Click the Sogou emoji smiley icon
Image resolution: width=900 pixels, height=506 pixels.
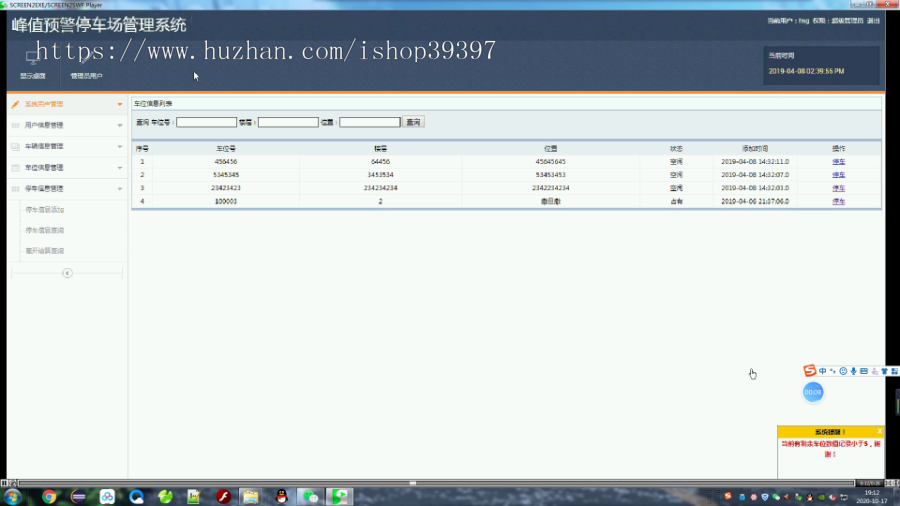[x=843, y=371]
